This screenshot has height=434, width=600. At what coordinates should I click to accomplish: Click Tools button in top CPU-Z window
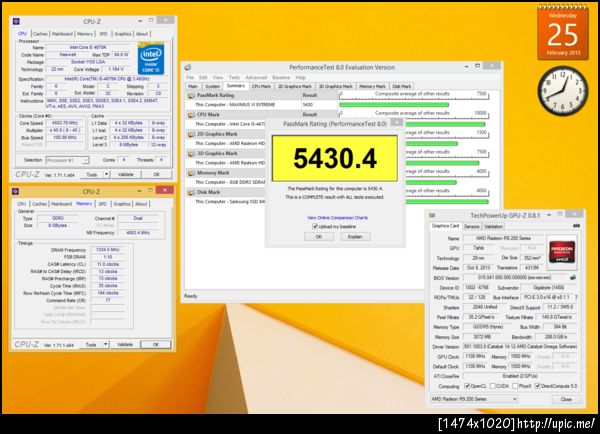92,175
